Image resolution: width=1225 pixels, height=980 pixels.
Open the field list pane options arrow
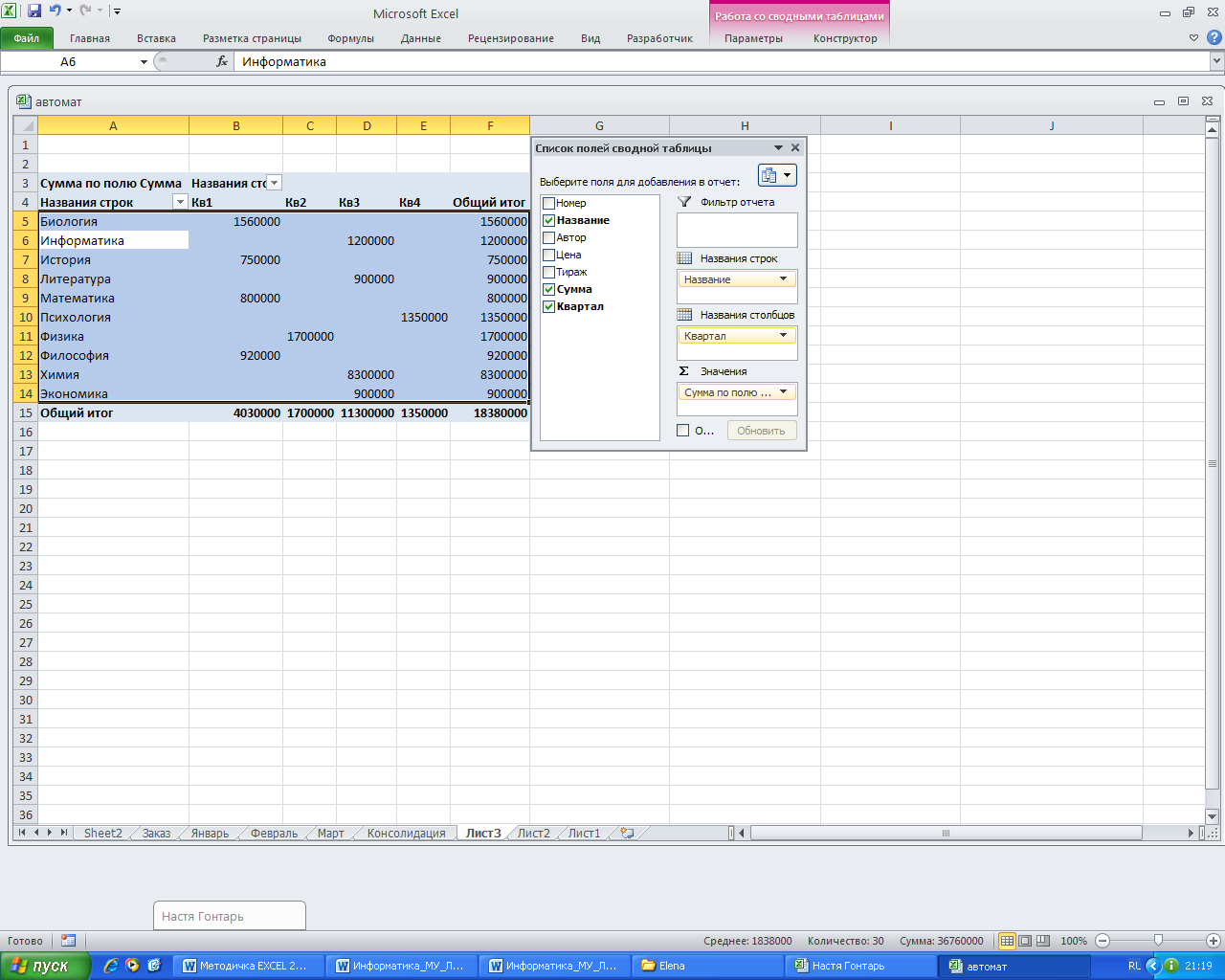pyautogui.click(x=778, y=147)
